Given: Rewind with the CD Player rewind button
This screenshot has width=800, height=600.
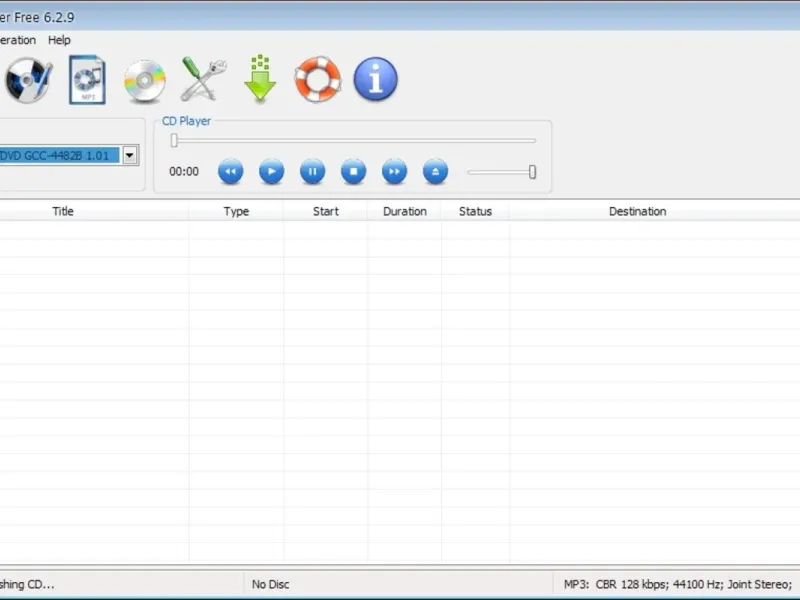Looking at the screenshot, I should coord(231,171).
